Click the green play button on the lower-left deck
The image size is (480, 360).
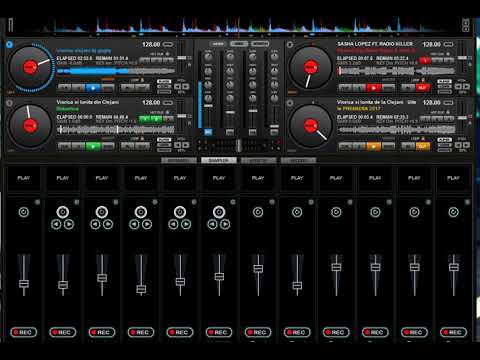point(93,146)
